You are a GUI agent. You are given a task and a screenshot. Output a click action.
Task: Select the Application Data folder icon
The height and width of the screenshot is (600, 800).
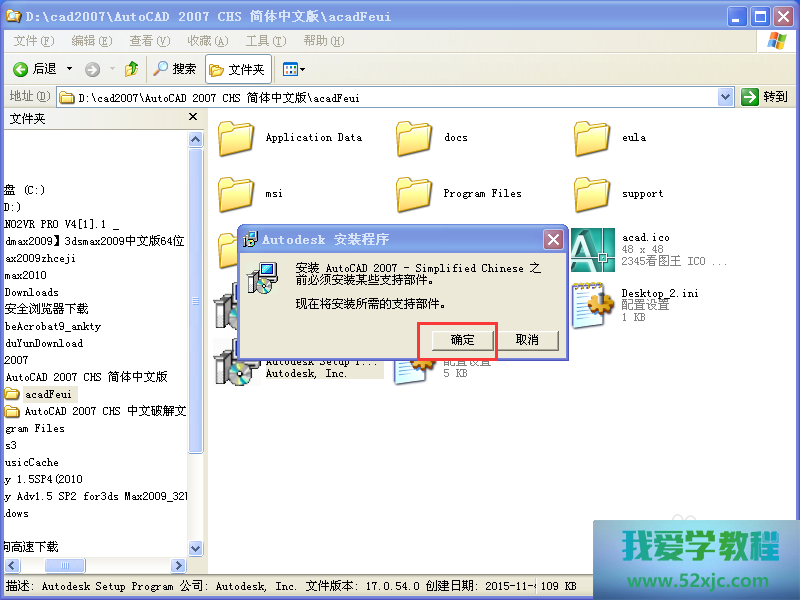coord(237,138)
